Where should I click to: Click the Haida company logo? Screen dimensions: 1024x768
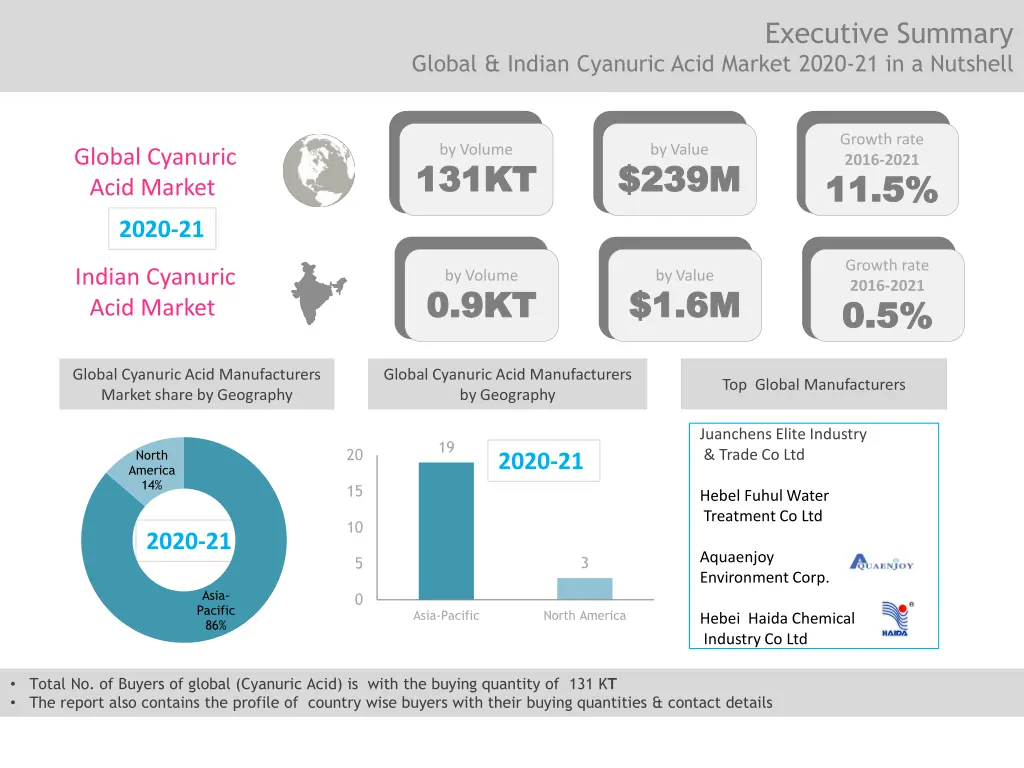point(896,619)
